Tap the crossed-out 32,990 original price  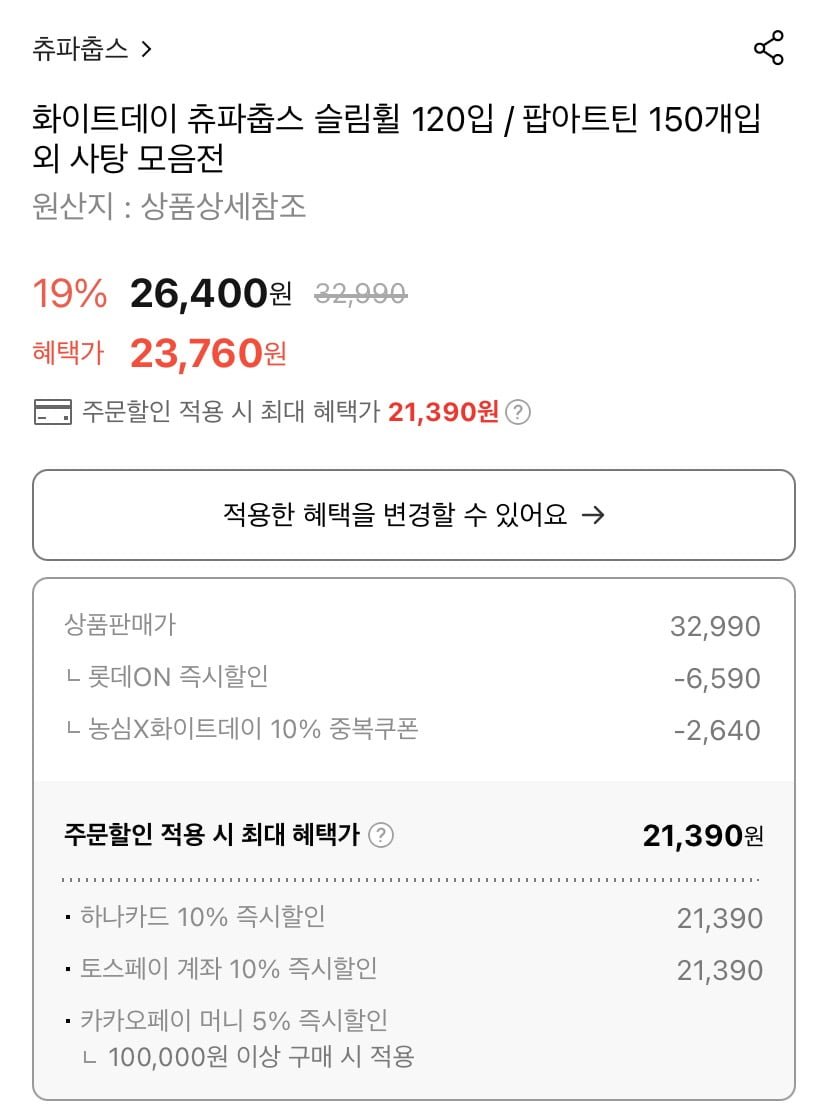pos(360,294)
